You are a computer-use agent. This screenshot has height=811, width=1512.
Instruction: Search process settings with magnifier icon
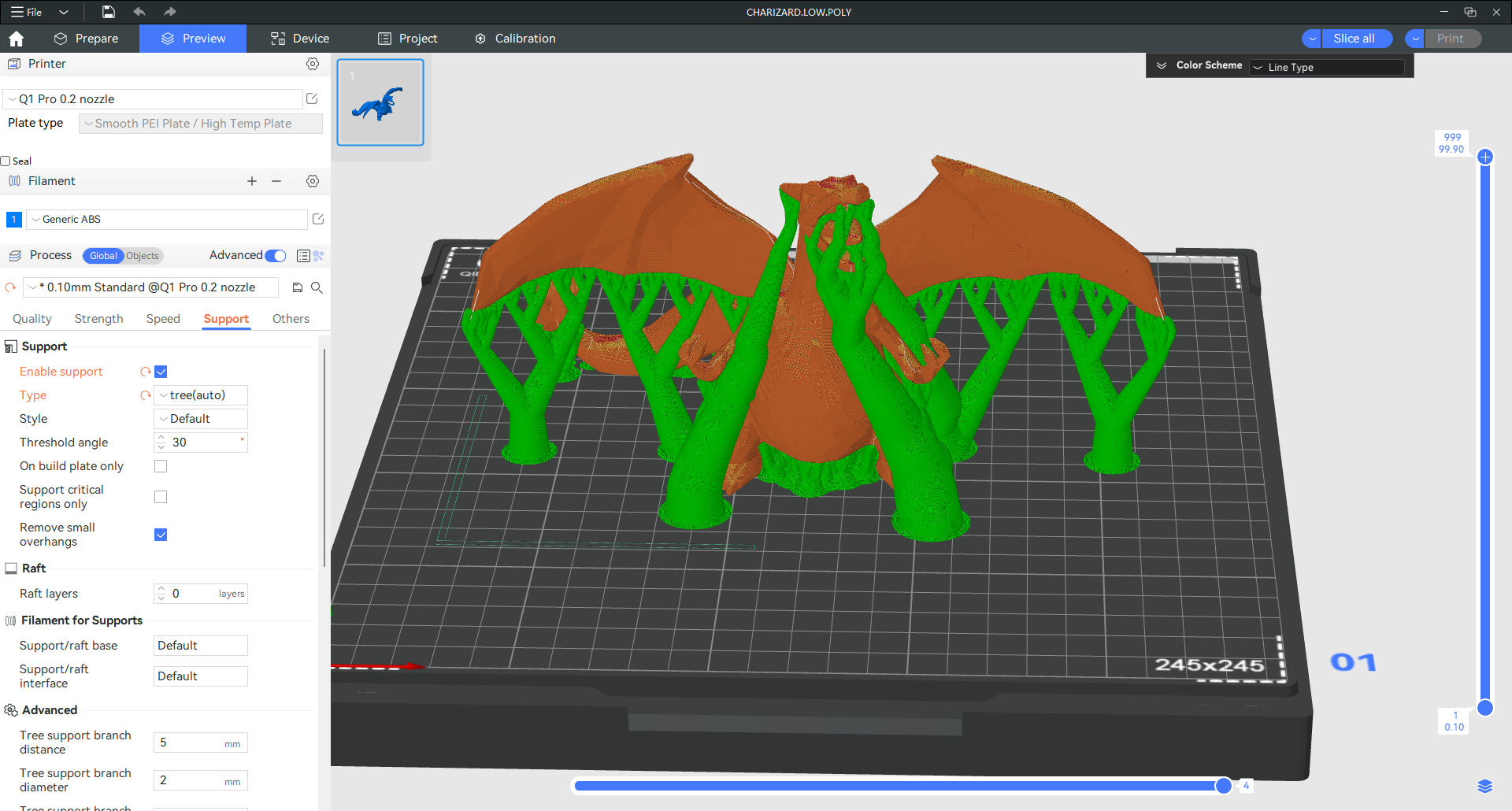317,288
